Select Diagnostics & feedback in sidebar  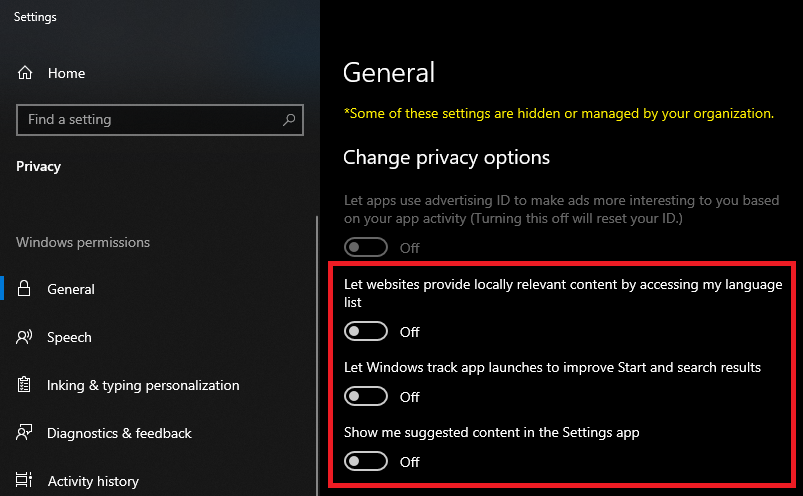119,433
